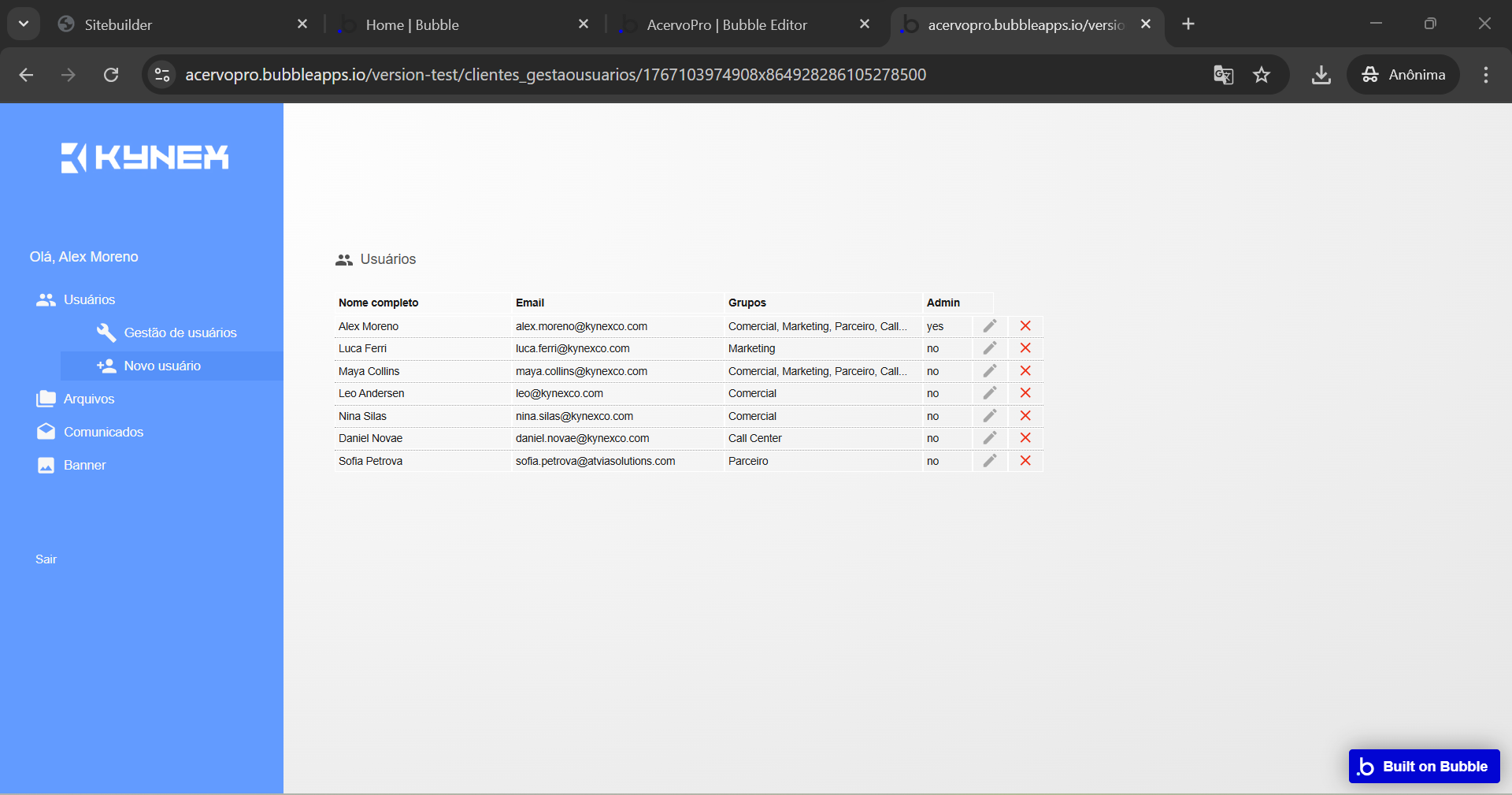Select Novo usuário in sidebar
The image size is (1512, 795).
coord(162,366)
